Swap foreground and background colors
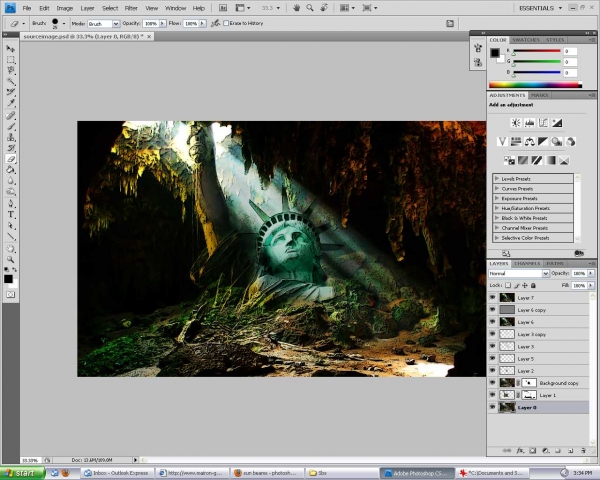The width and height of the screenshot is (600, 480). click(x=15, y=269)
